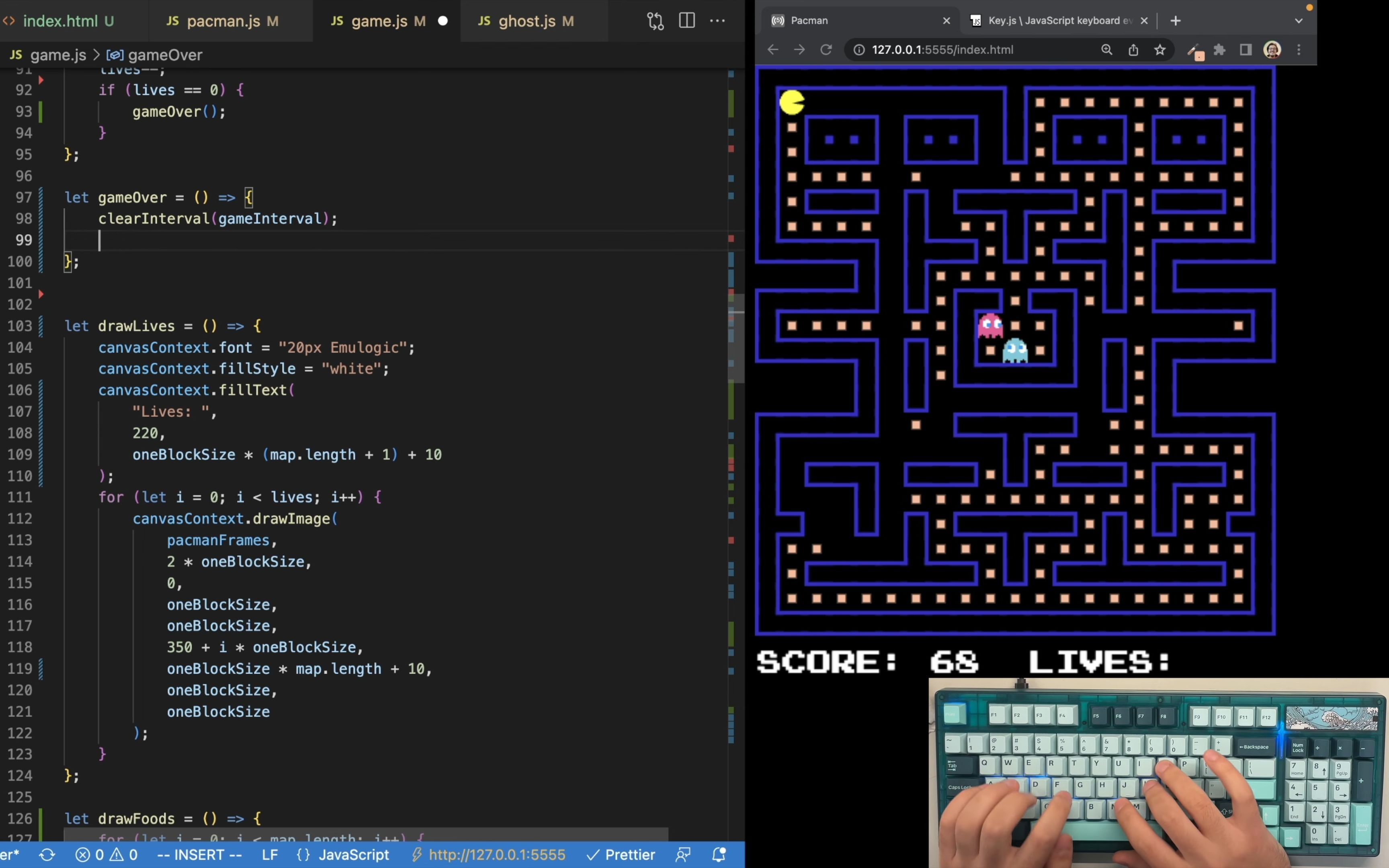1389x868 pixels.
Task: Click the blue ghost in the maze
Action: (1015, 350)
